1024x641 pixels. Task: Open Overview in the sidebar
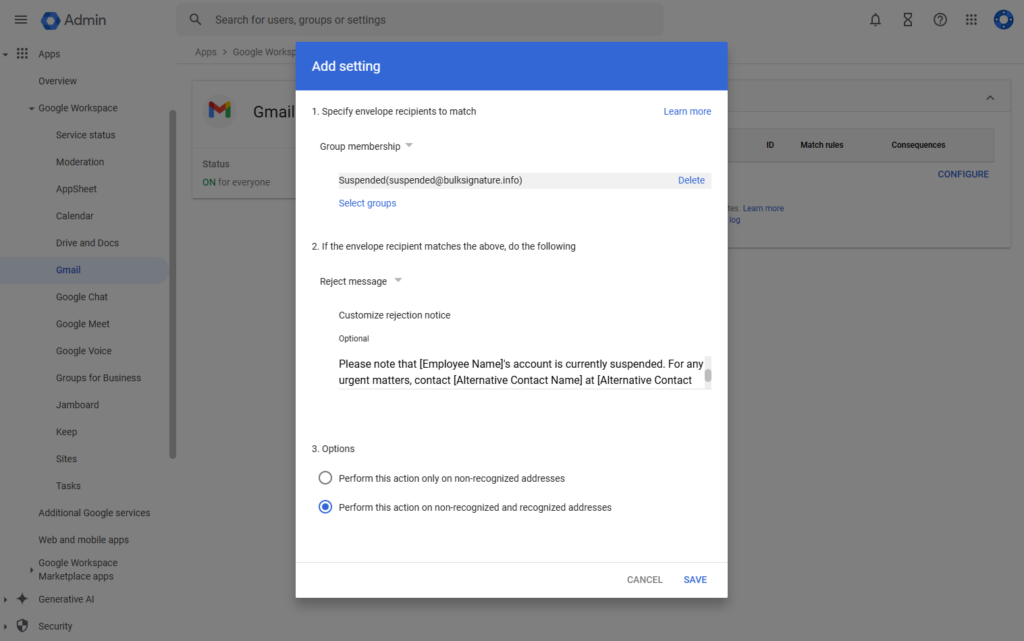[57, 81]
